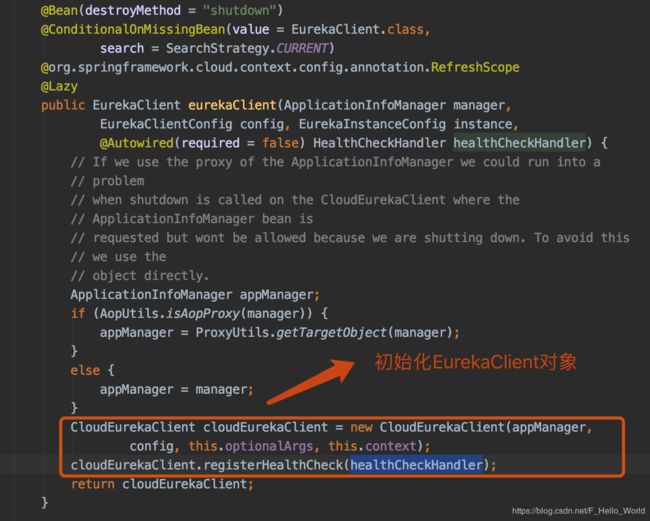The image size is (650, 521).
Task: Click the @Lazy annotation
Action: 59,86
